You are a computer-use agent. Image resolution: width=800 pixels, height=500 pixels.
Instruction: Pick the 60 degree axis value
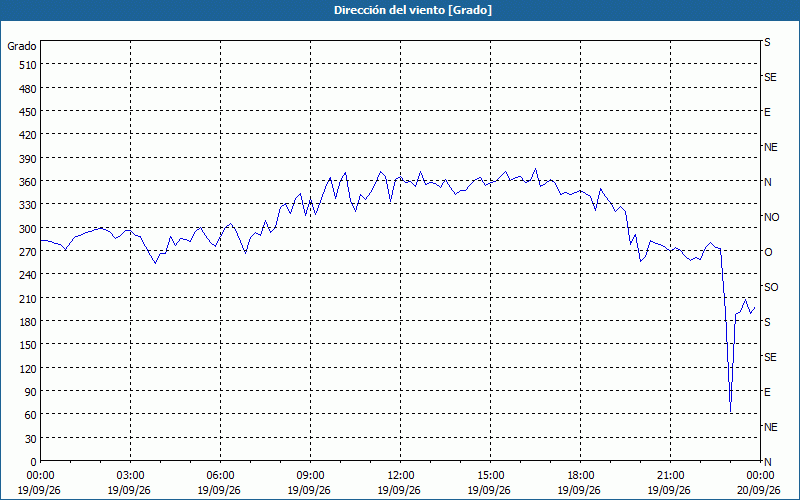(x=31, y=415)
